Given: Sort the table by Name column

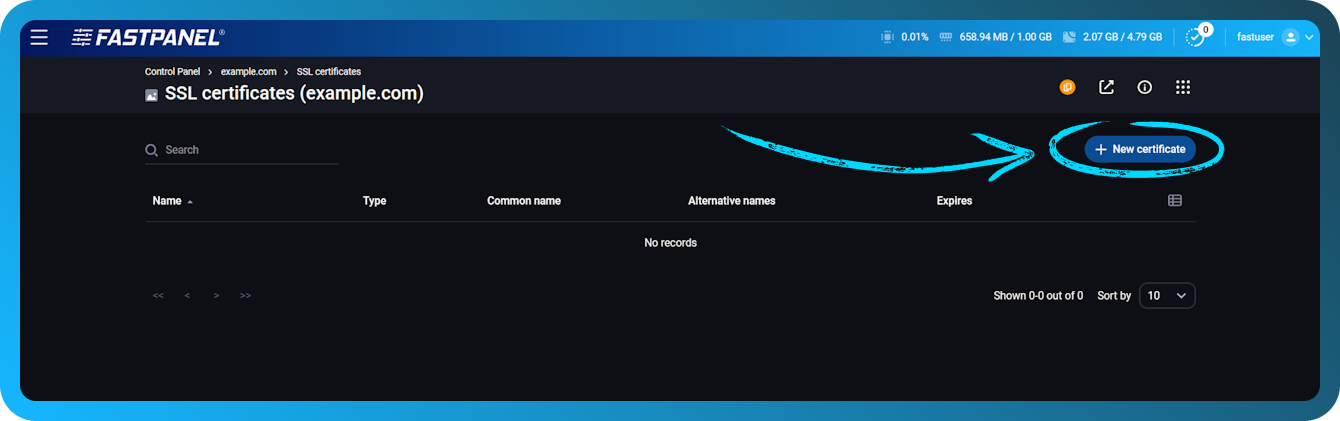Looking at the screenshot, I should click(x=167, y=200).
